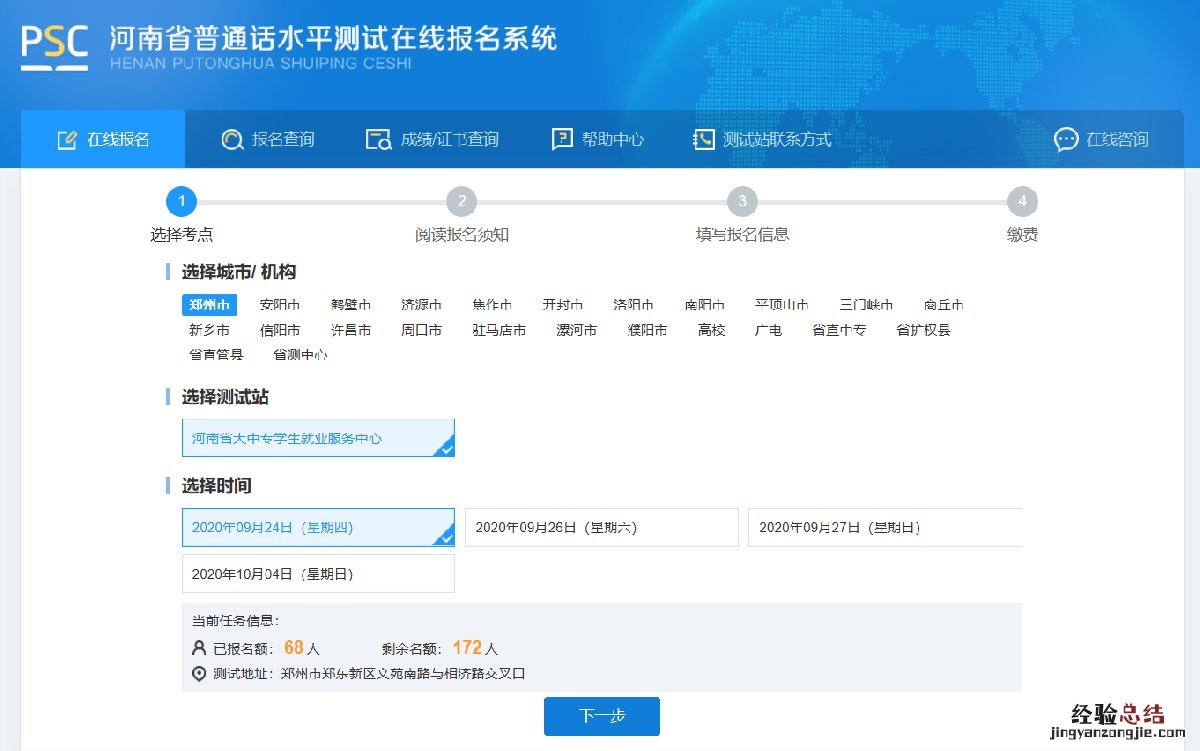Click the 成绩/证书查询 search icon
Screen dimensions: 1200x751
378,140
